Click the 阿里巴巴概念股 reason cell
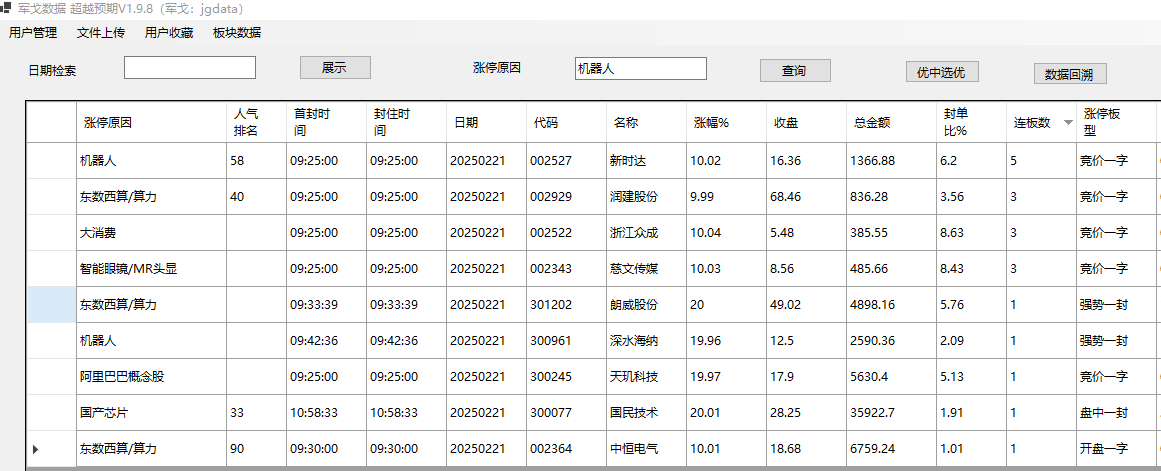Screen dimensions: 1161x471 pos(151,376)
